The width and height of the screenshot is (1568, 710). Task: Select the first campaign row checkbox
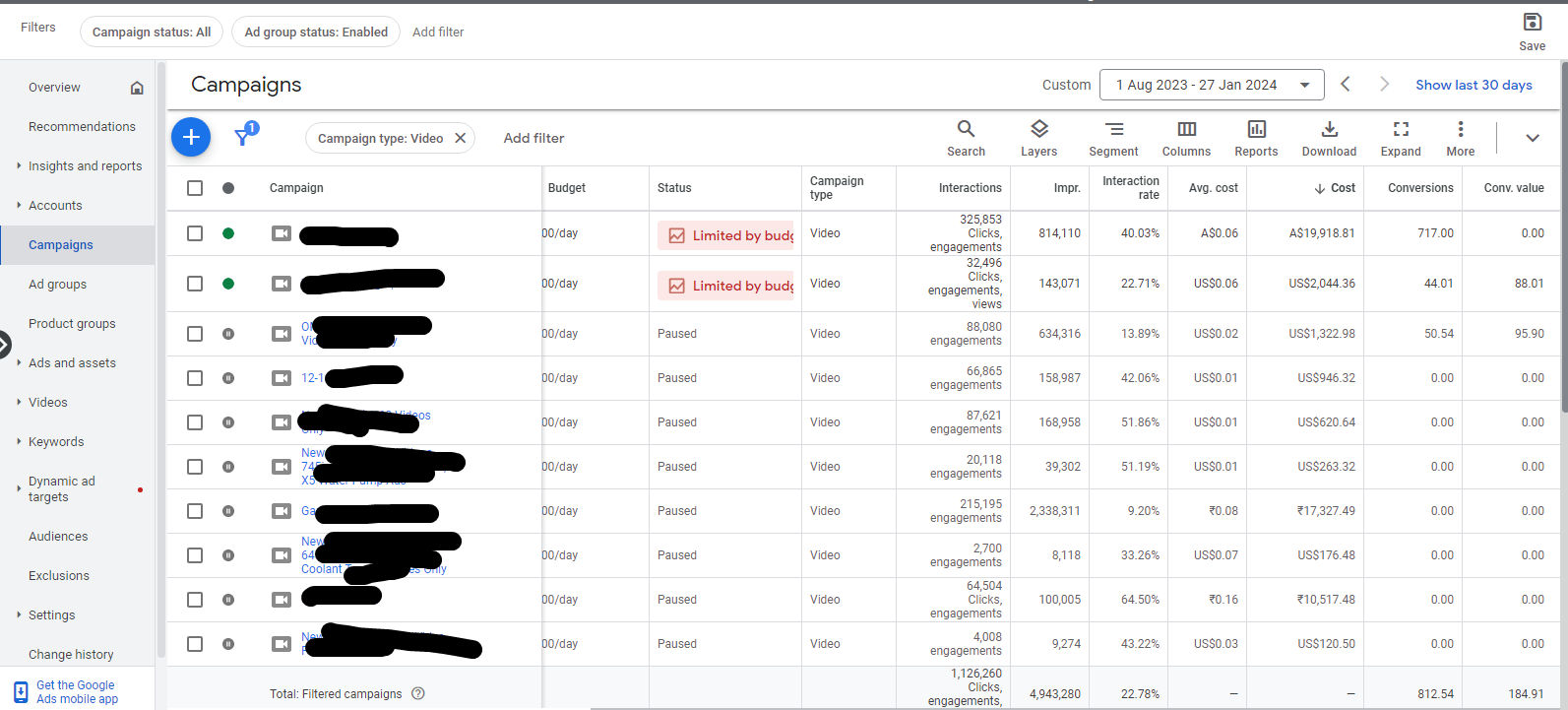click(195, 233)
